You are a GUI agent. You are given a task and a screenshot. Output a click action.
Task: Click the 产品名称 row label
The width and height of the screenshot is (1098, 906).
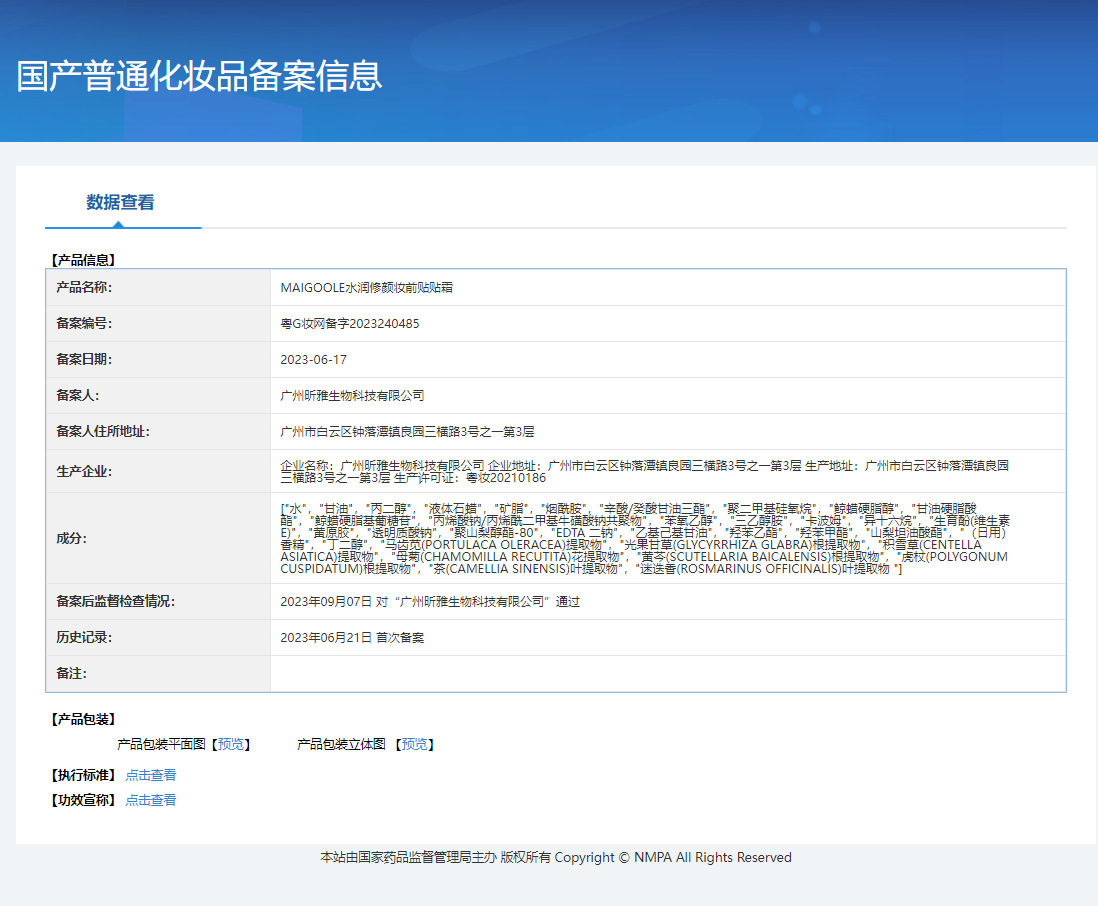tap(84, 287)
